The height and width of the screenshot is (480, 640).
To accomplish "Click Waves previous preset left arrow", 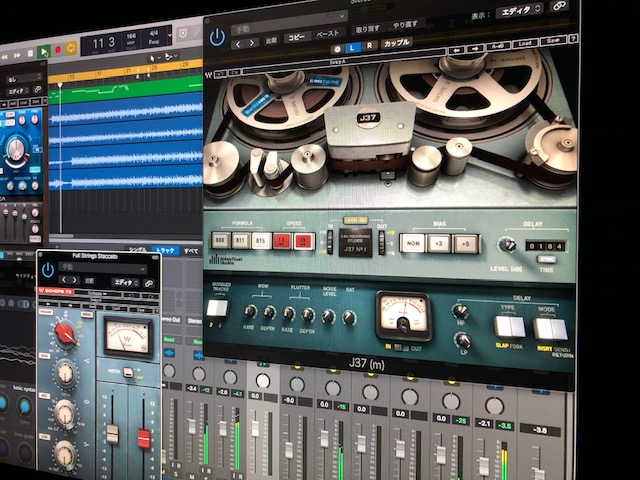I will click(456, 50).
